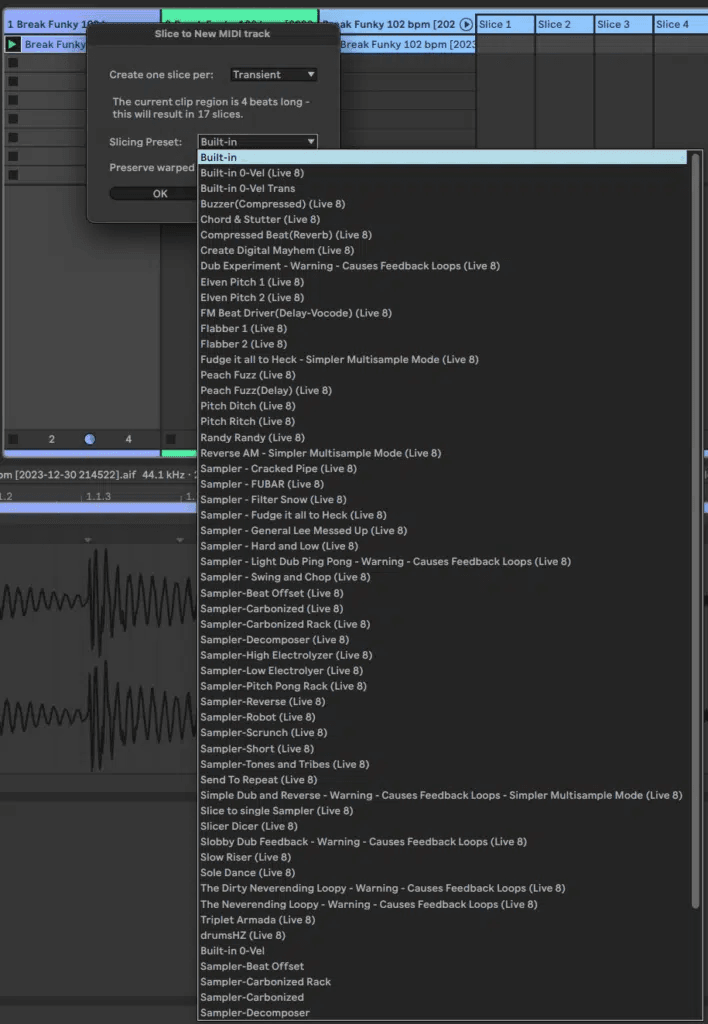Screen dimensions: 708x1024
Task: Choose Sampler-Carbonized Rack (Live 8) entry
Action: [x=443, y=624]
